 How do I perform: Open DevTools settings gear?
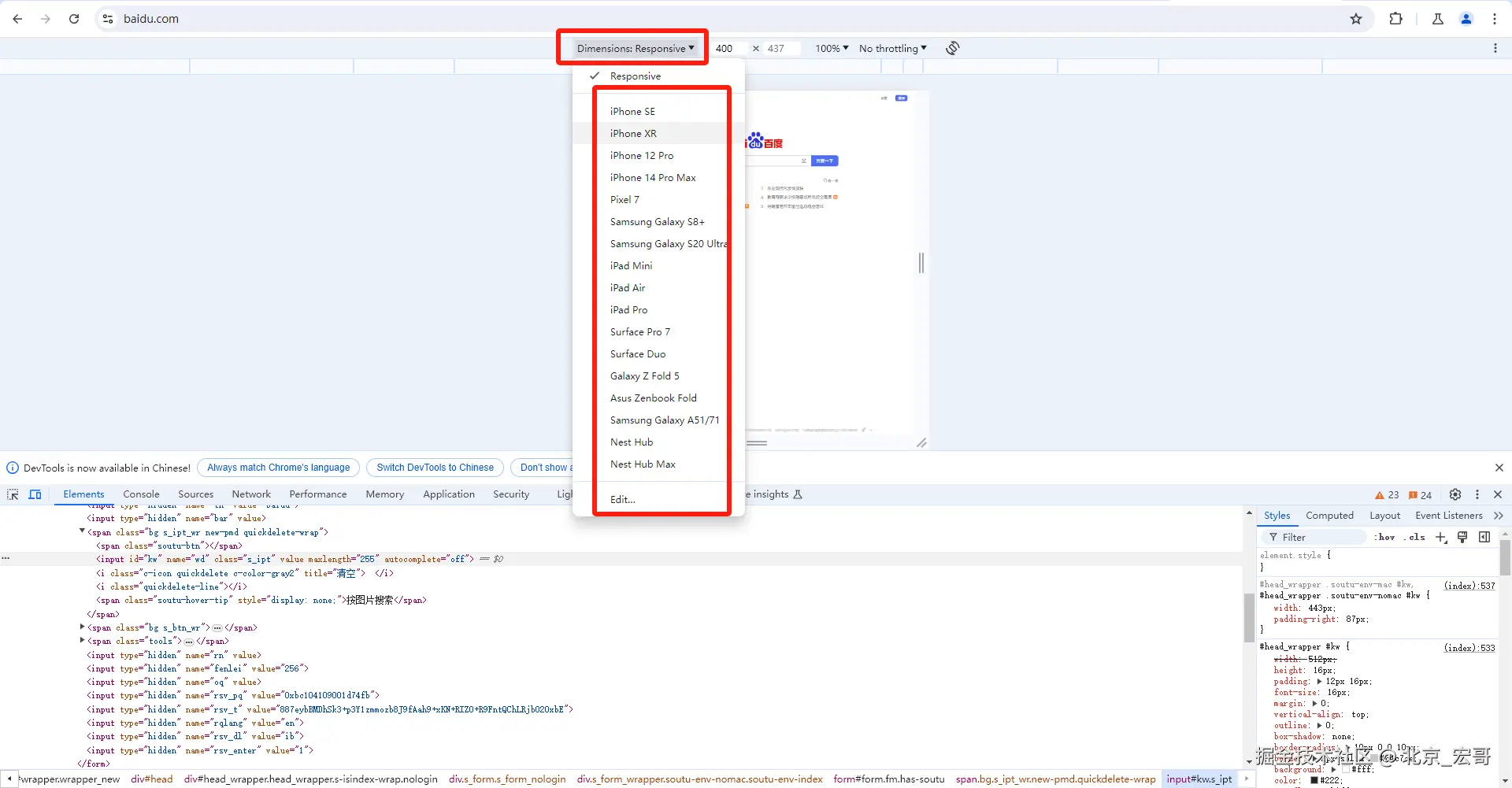click(x=1455, y=494)
